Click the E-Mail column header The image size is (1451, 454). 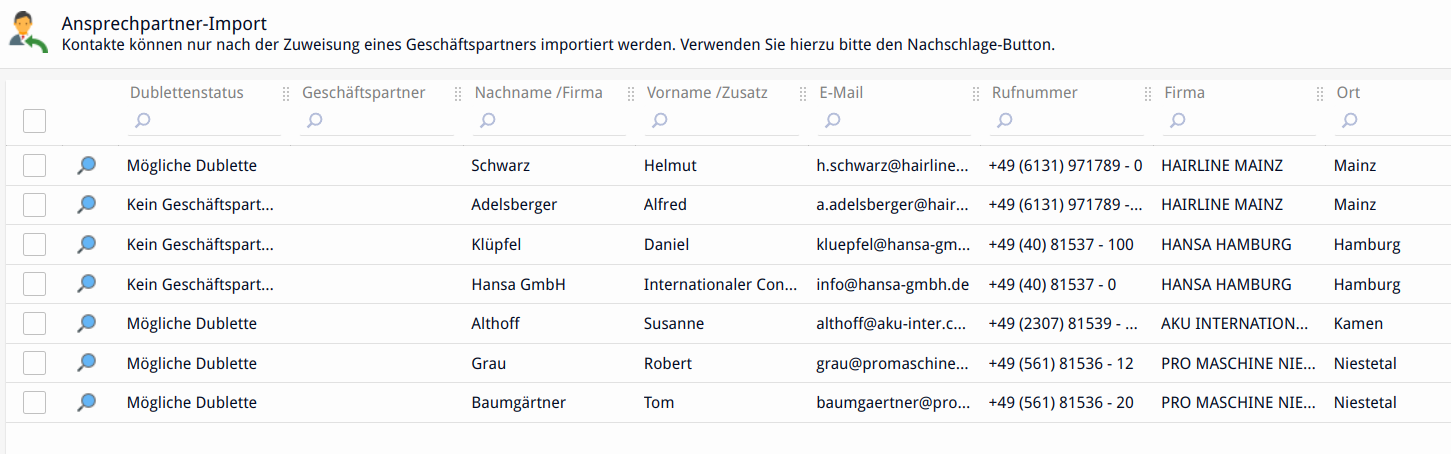pos(841,93)
